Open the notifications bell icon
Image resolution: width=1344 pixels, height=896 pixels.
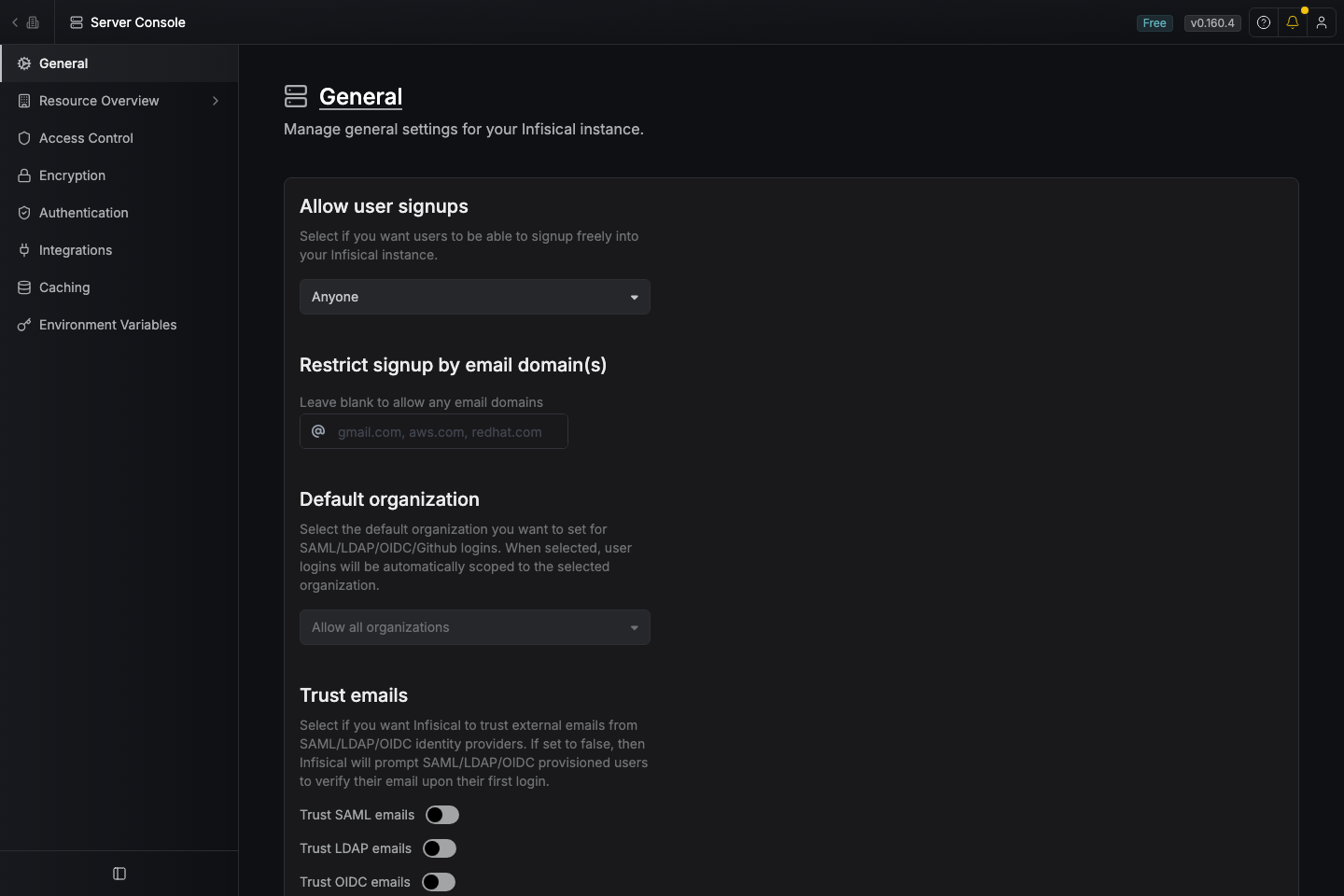(x=1293, y=22)
